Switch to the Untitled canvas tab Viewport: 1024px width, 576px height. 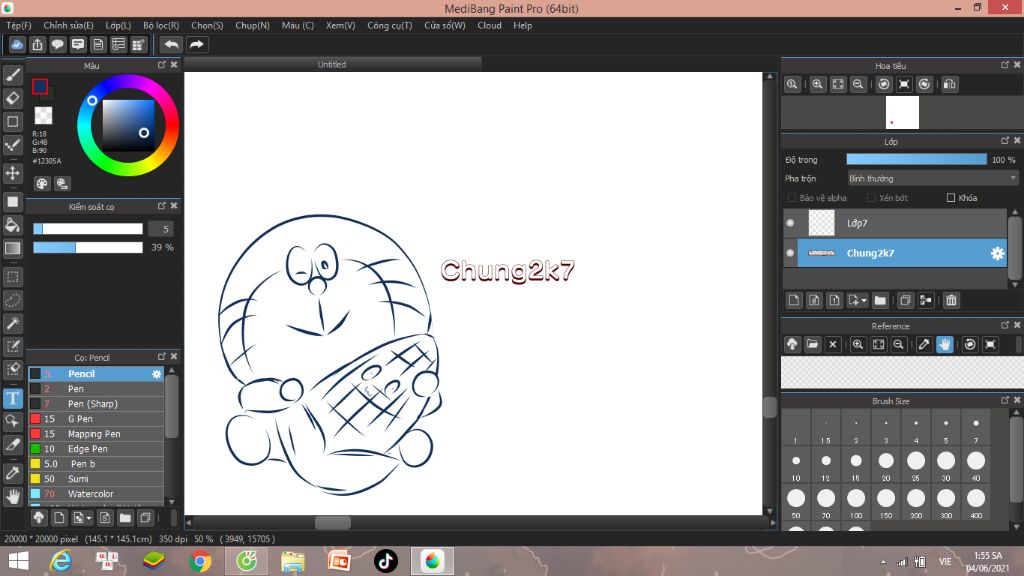332,65
